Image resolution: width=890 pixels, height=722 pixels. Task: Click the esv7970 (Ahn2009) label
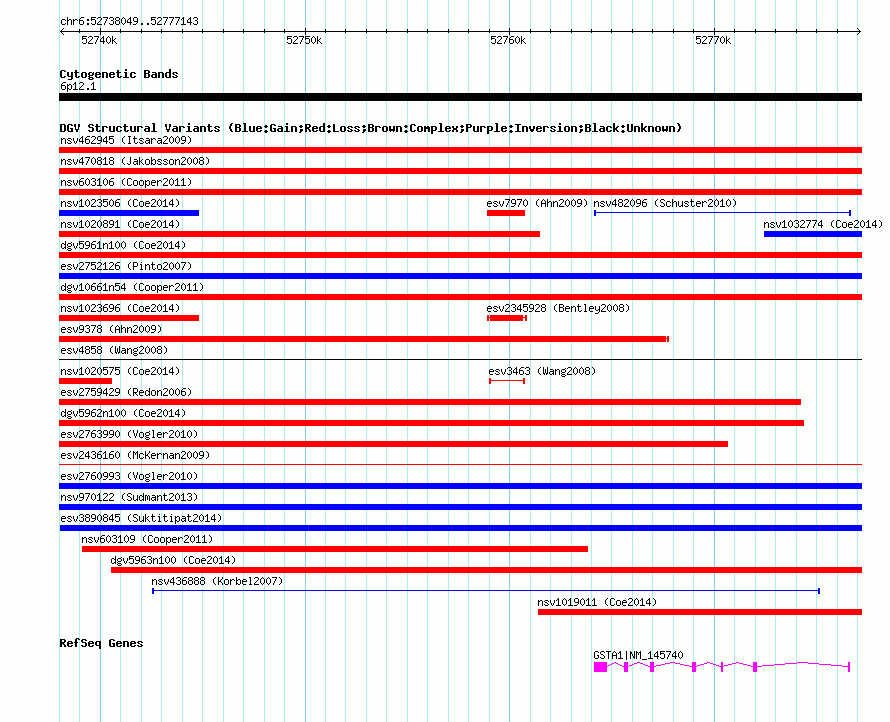tap(537, 203)
